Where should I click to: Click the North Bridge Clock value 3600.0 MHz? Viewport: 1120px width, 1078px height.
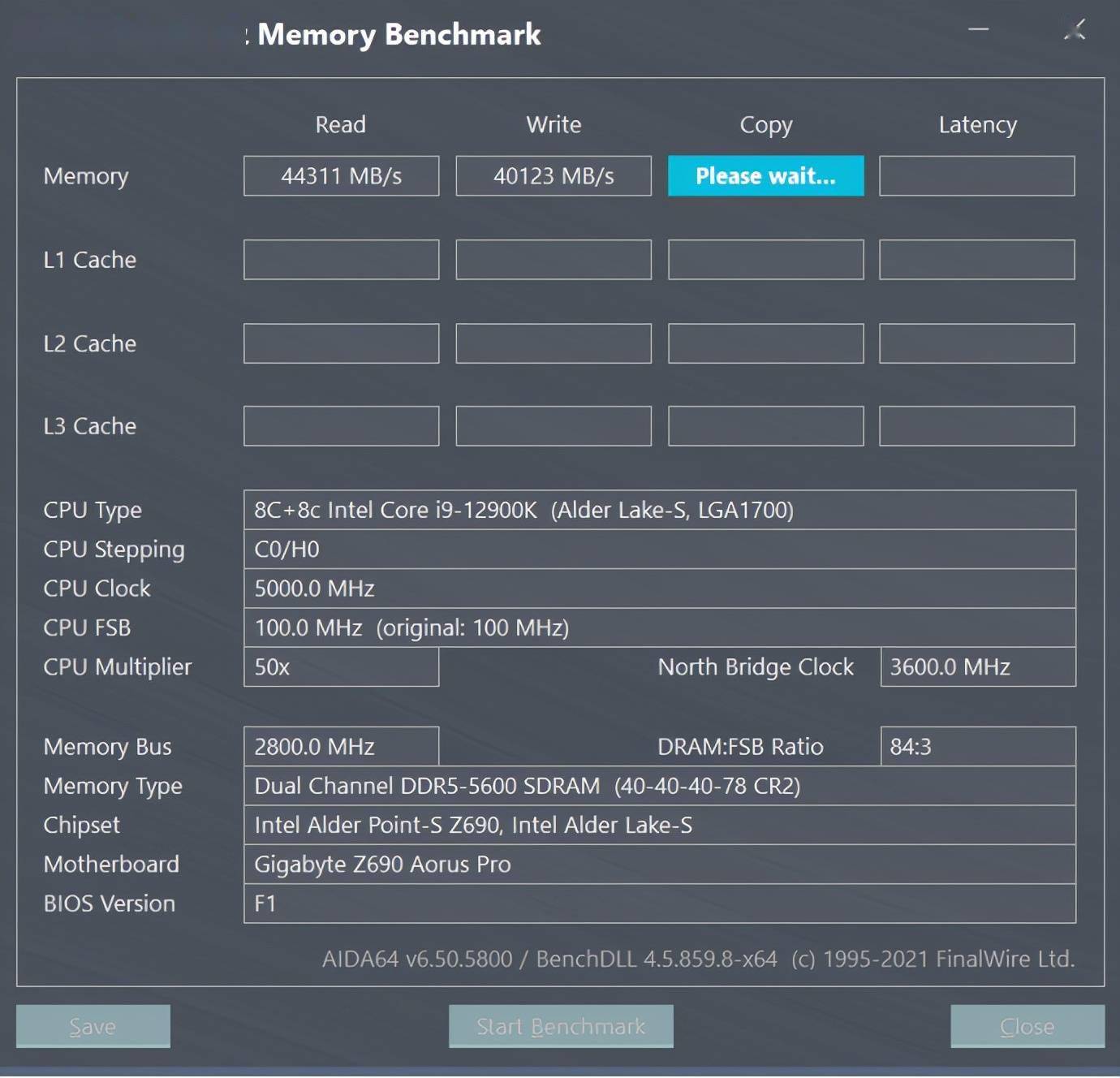tap(978, 666)
